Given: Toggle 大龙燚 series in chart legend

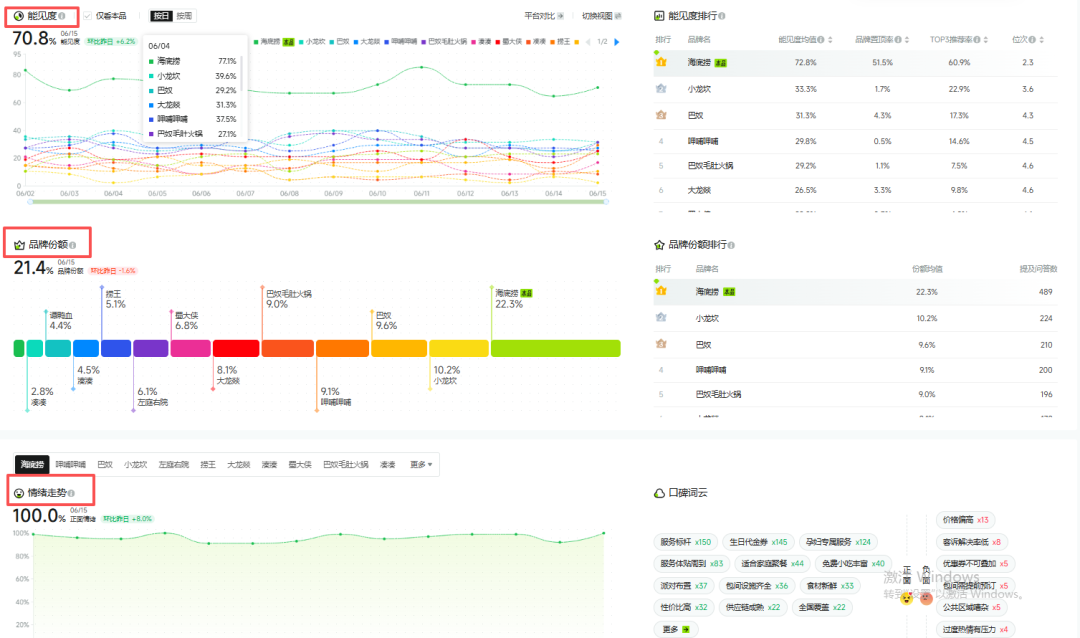Looking at the screenshot, I should pyautogui.click(x=365, y=42).
